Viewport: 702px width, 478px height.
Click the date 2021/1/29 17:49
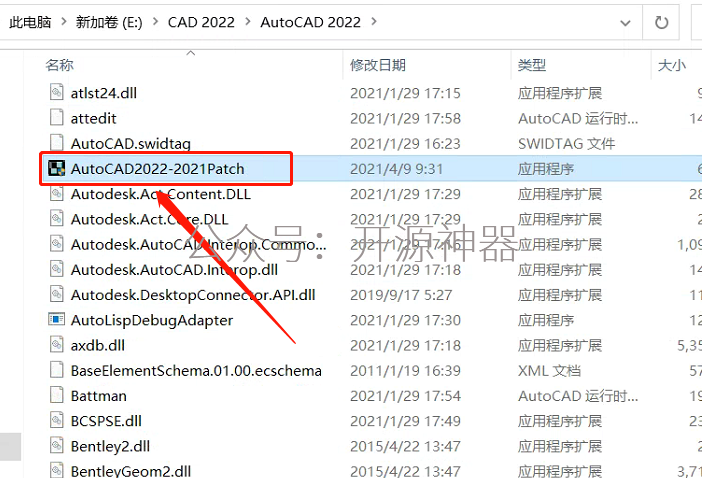tap(405, 421)
